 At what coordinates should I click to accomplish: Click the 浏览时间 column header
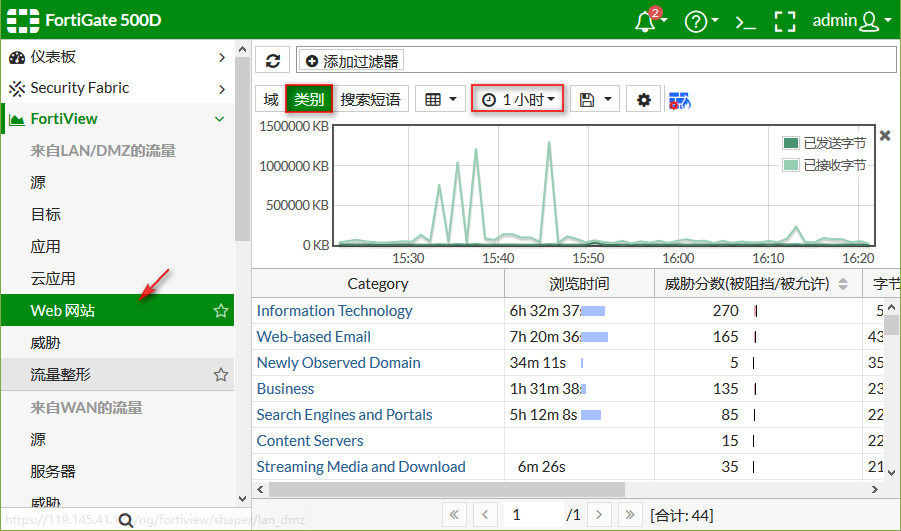[x=579, y=283]
